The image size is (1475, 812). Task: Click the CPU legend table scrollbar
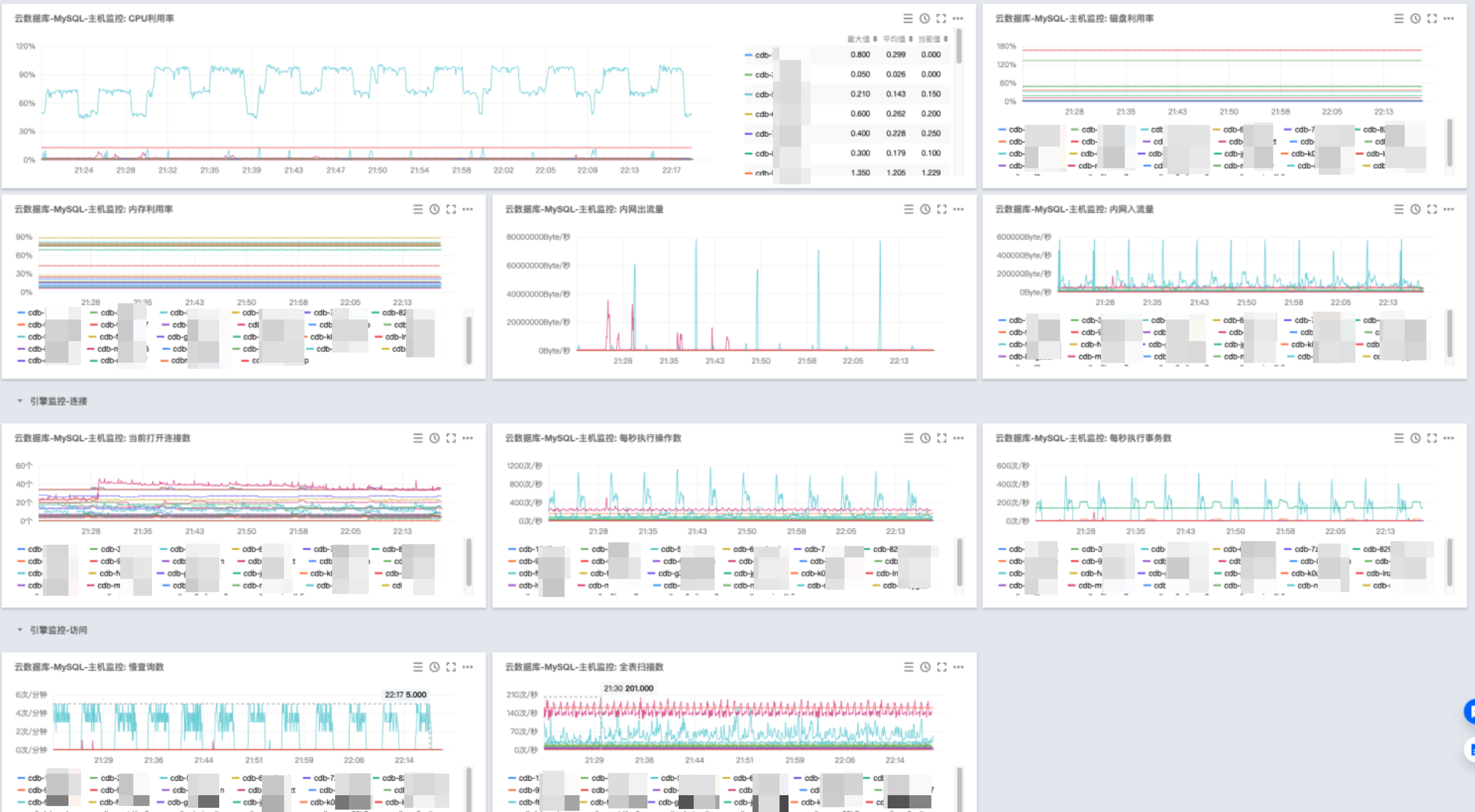(959, 46)
